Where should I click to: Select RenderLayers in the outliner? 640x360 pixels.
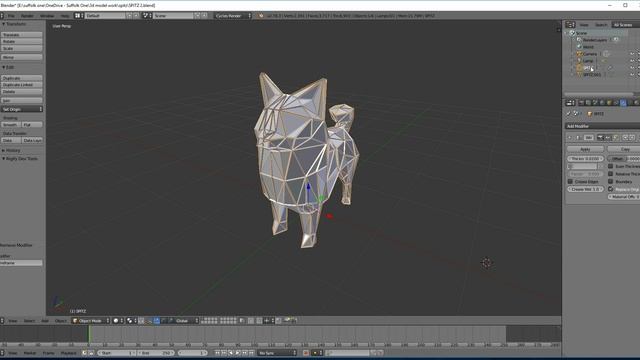594,40
